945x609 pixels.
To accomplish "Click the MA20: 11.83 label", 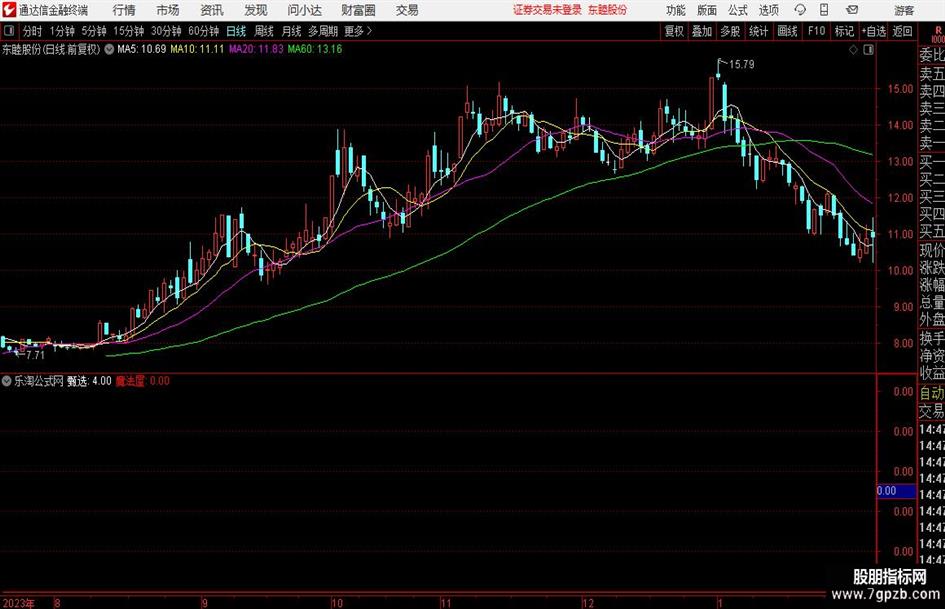I will pyautogui.click(x=256, y=49).
